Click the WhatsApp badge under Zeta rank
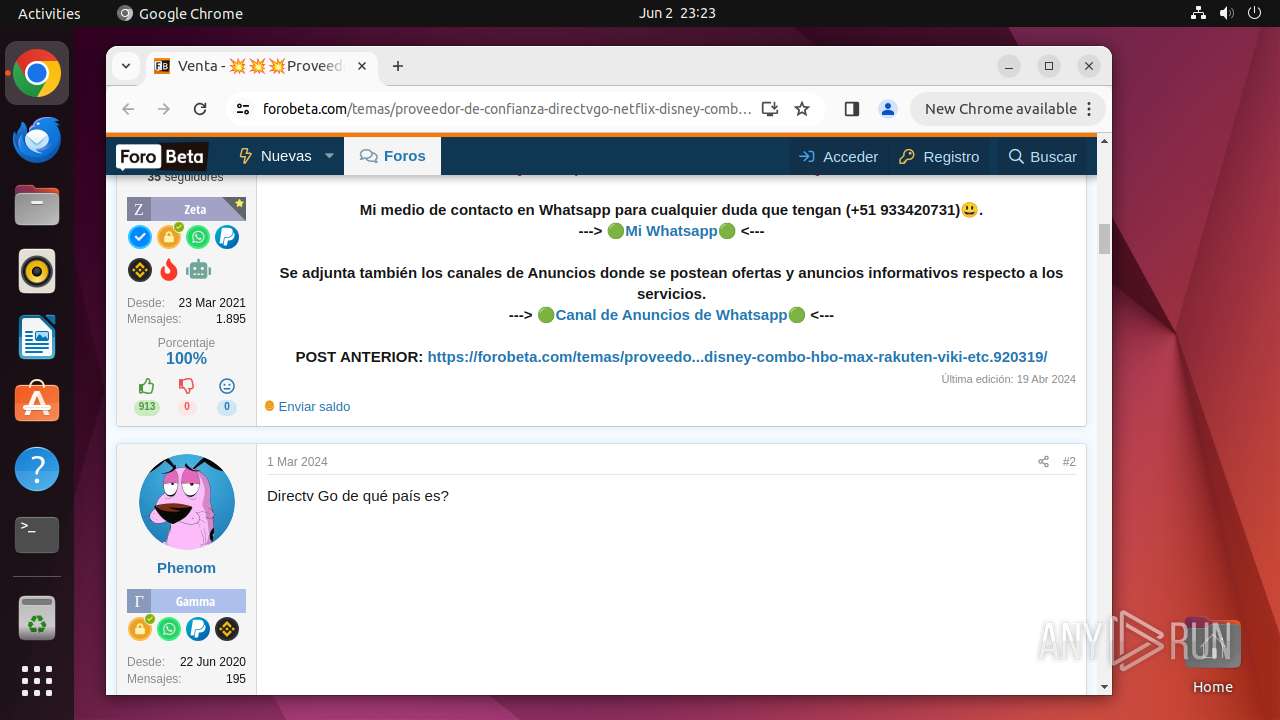Viewport: 1280px width, 720px height. click(x=198, y=237)
